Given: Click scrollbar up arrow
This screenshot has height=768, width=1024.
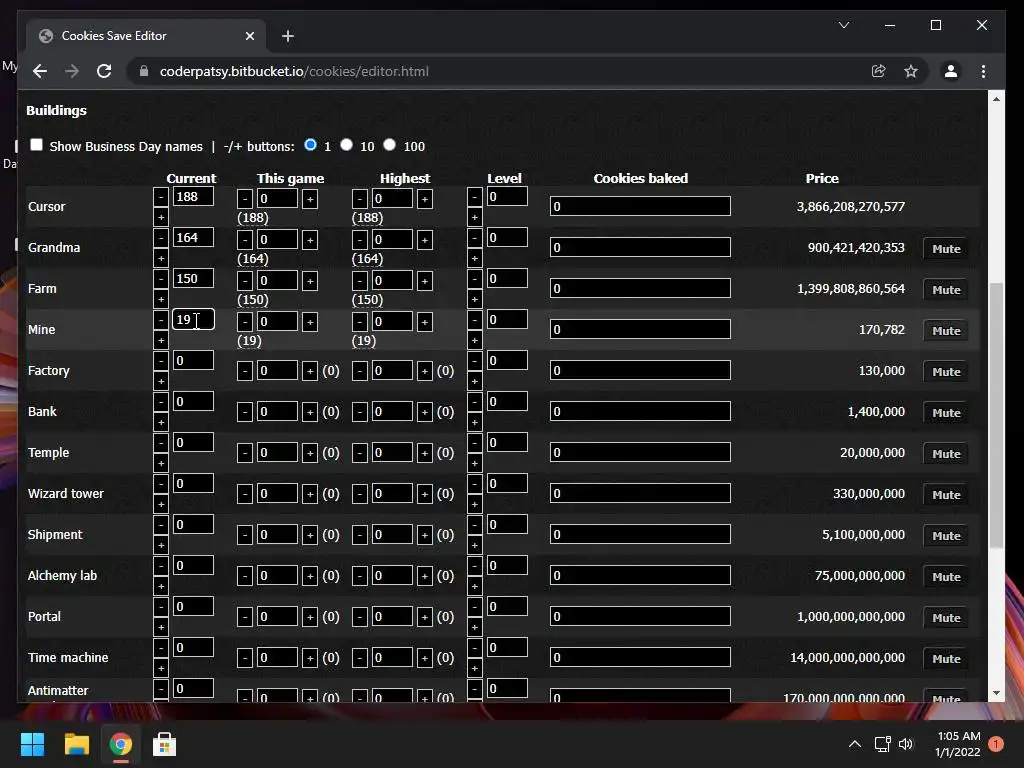Looking at the screenshot, I should 996,99.
